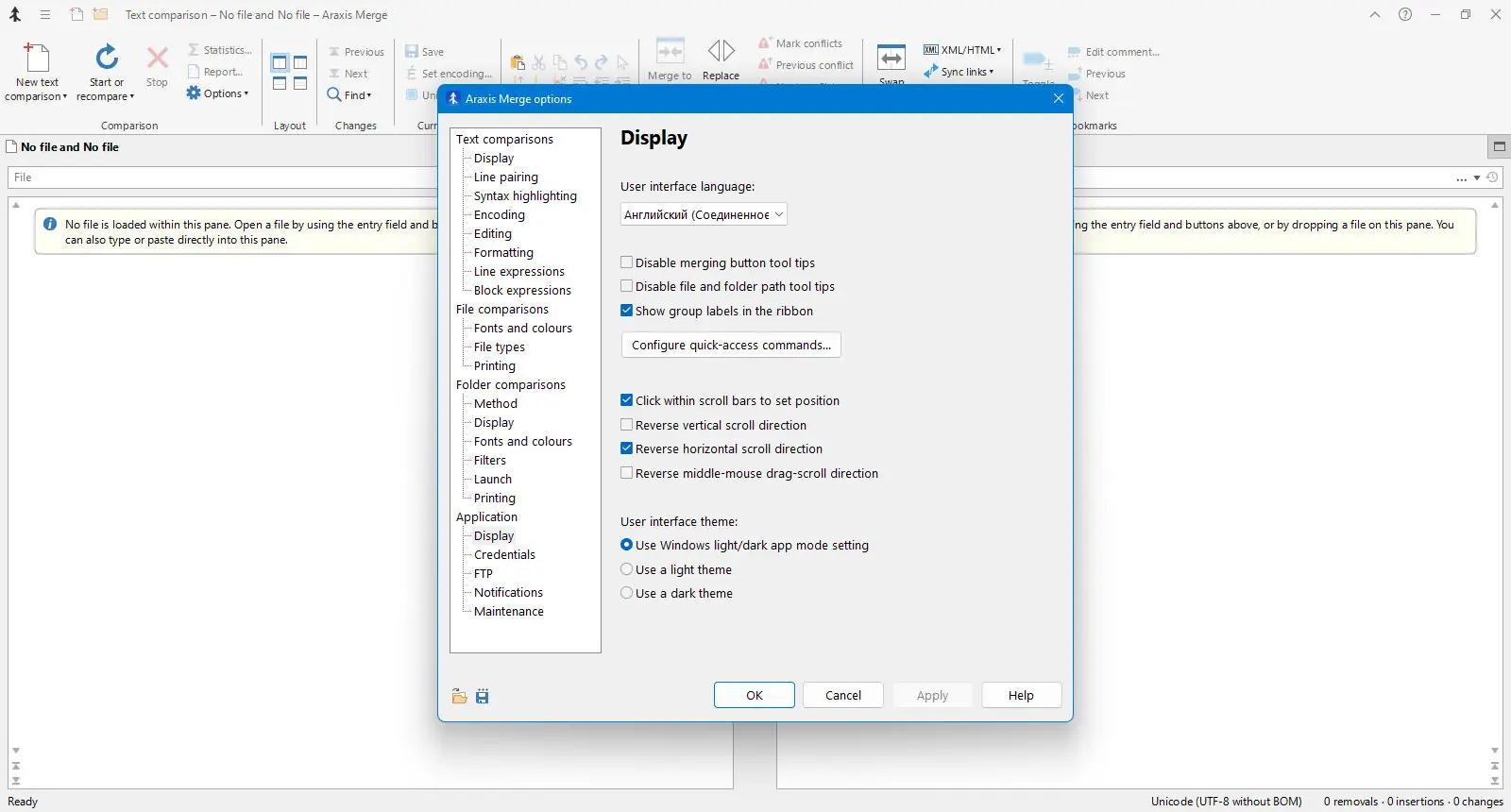This screenshot has width=1511, height=812.
Task: Select Syntax highlighting in options tree
Action: [525, 195]
